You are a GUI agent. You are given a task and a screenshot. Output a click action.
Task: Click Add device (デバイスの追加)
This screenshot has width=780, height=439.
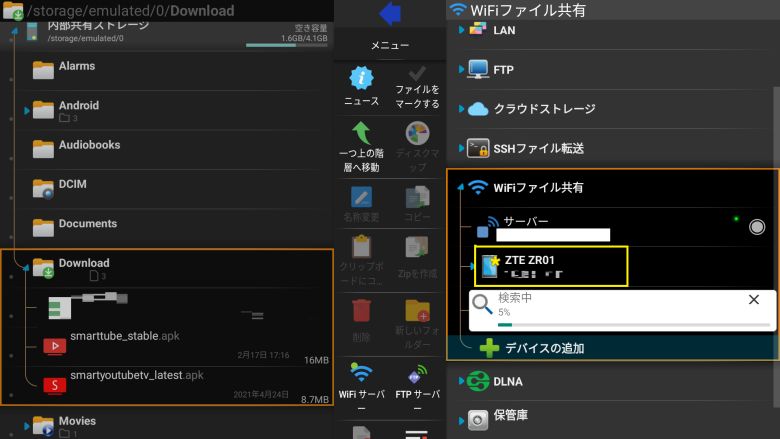pos(545,348)
